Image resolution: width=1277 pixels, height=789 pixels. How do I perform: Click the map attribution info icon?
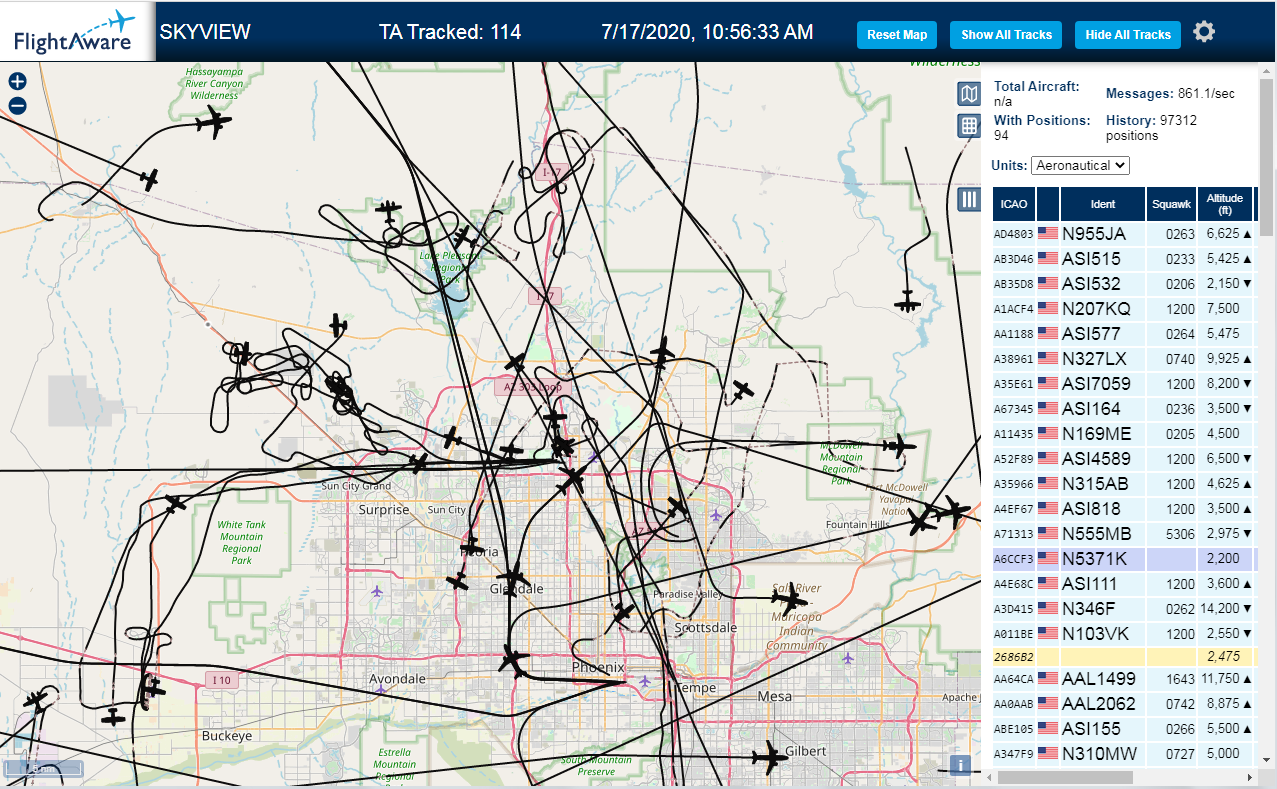961,765
